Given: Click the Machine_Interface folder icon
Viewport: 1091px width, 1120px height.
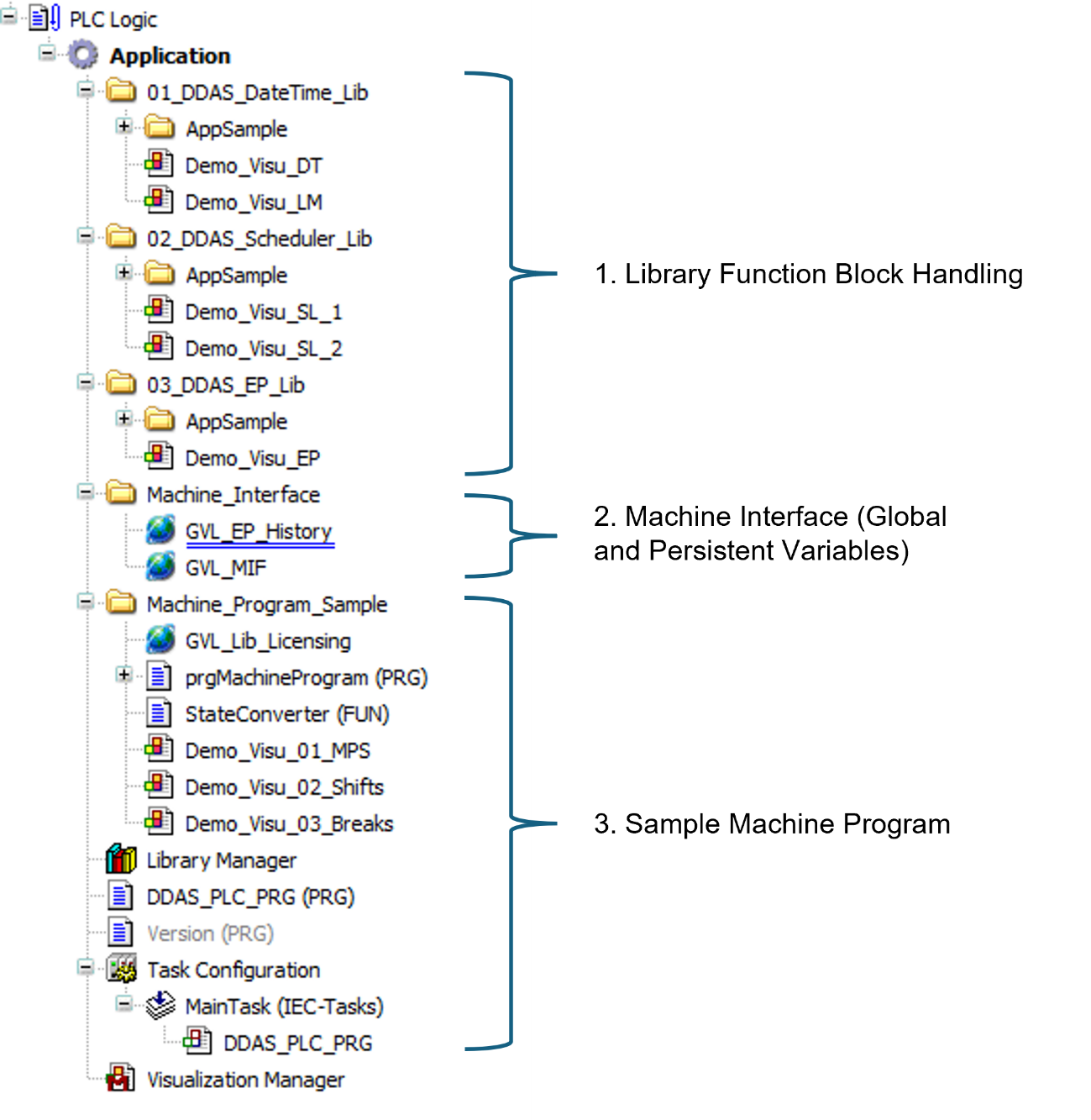Looking at the screenshot, I should 121,492.
